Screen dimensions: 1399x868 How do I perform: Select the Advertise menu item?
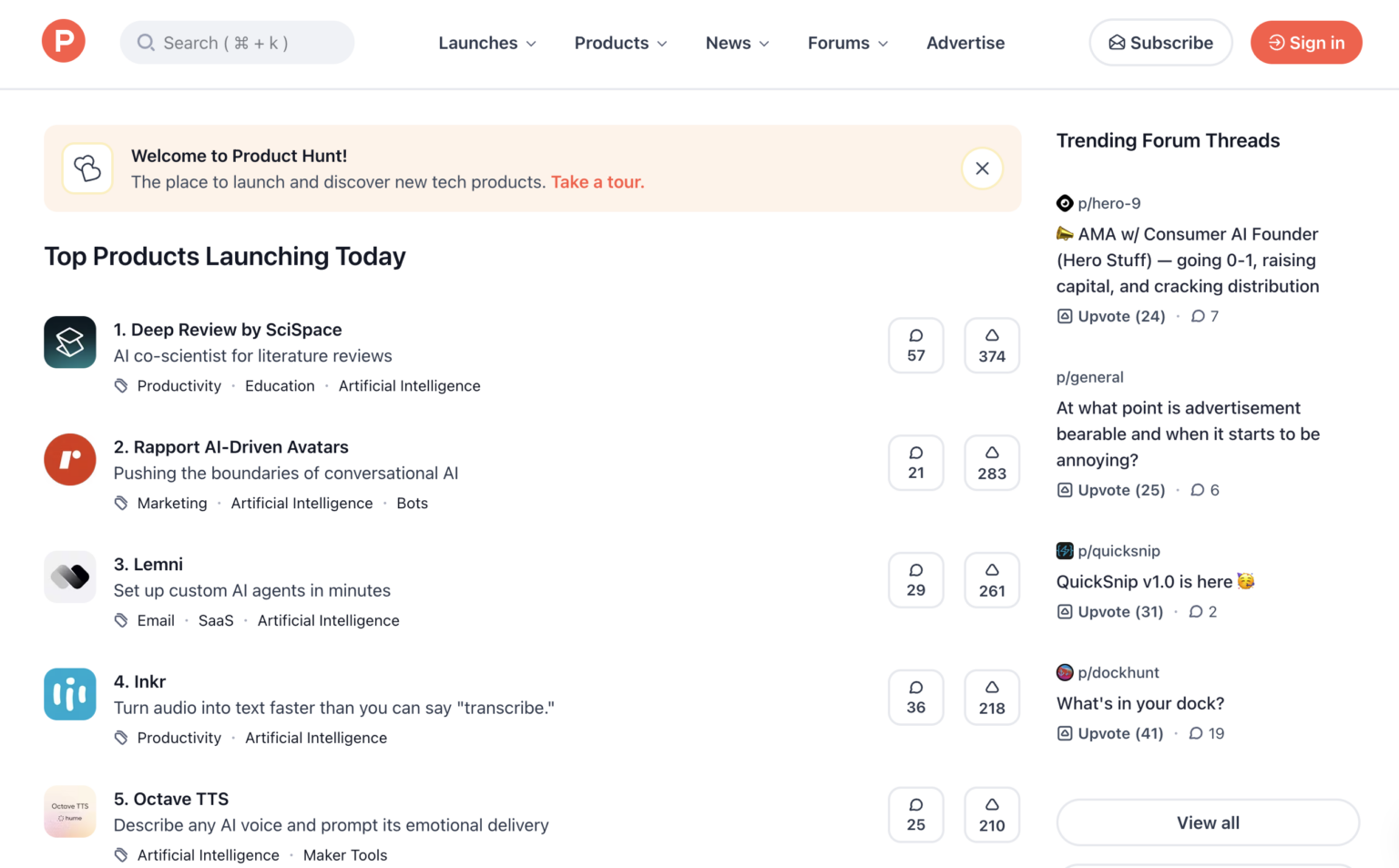point(965,43)
